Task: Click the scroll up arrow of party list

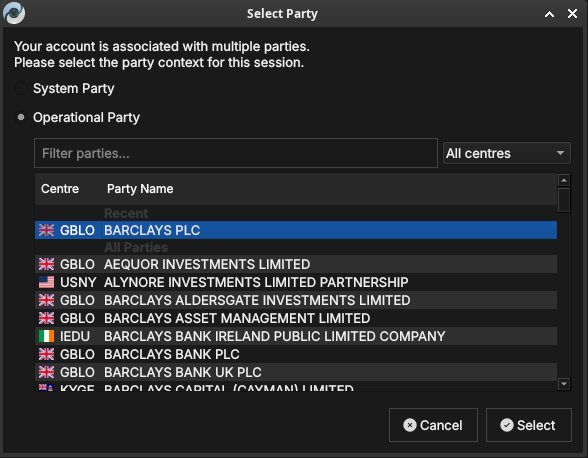Action: 564,180
